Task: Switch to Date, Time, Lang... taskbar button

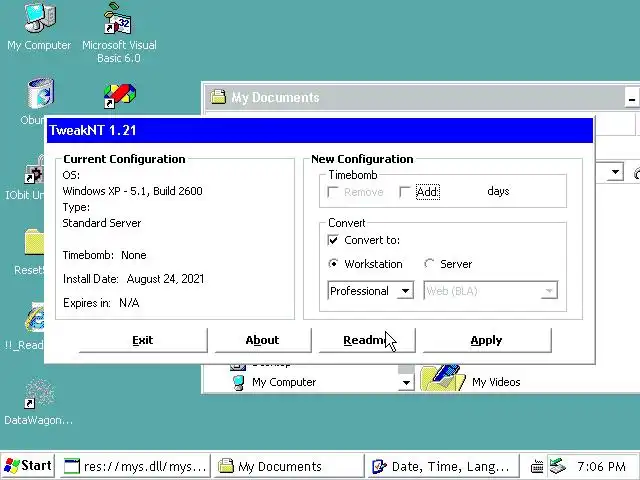Action: click(x=442, y=466)
